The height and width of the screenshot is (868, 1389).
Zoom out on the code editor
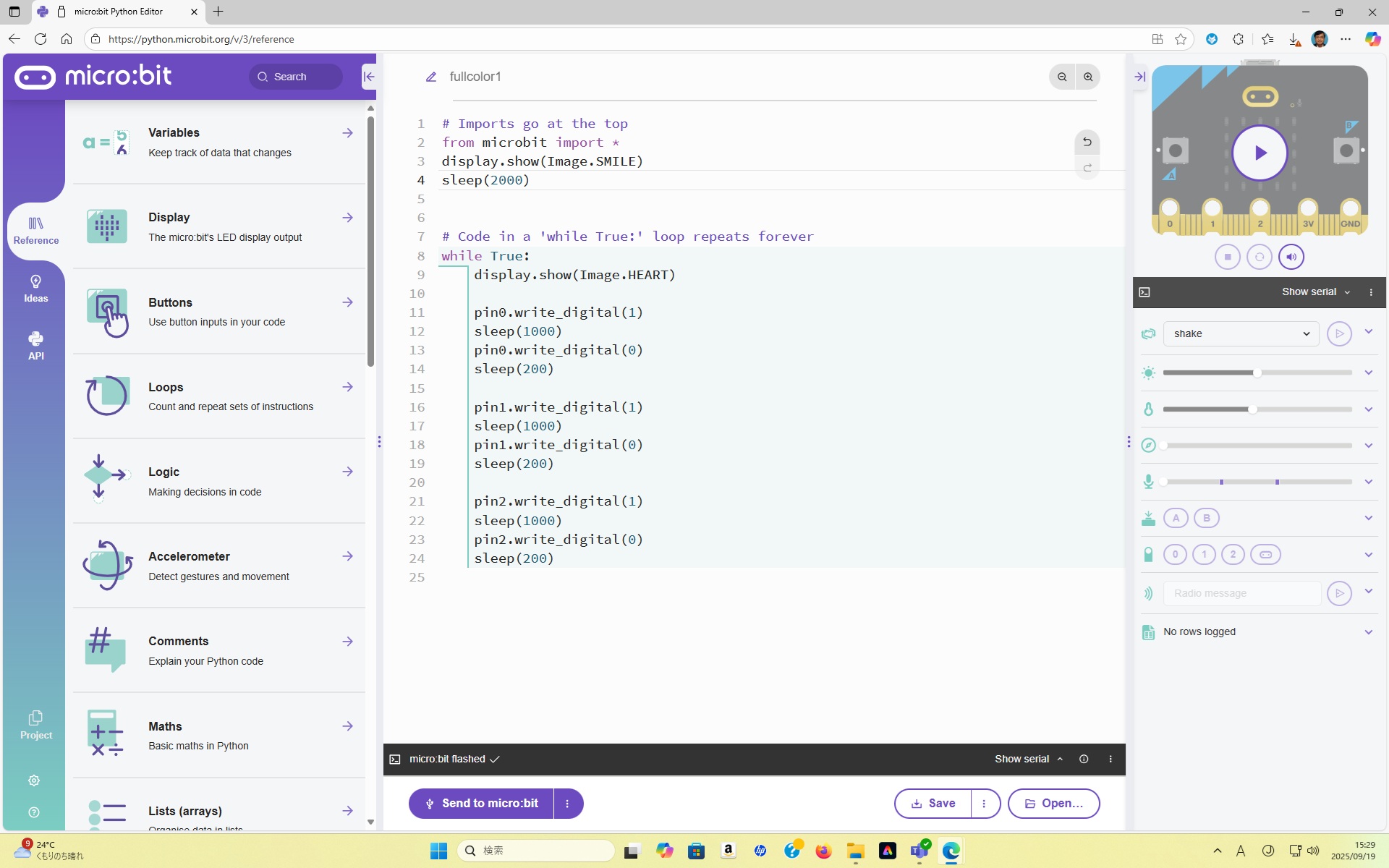tap(1062, 77)
